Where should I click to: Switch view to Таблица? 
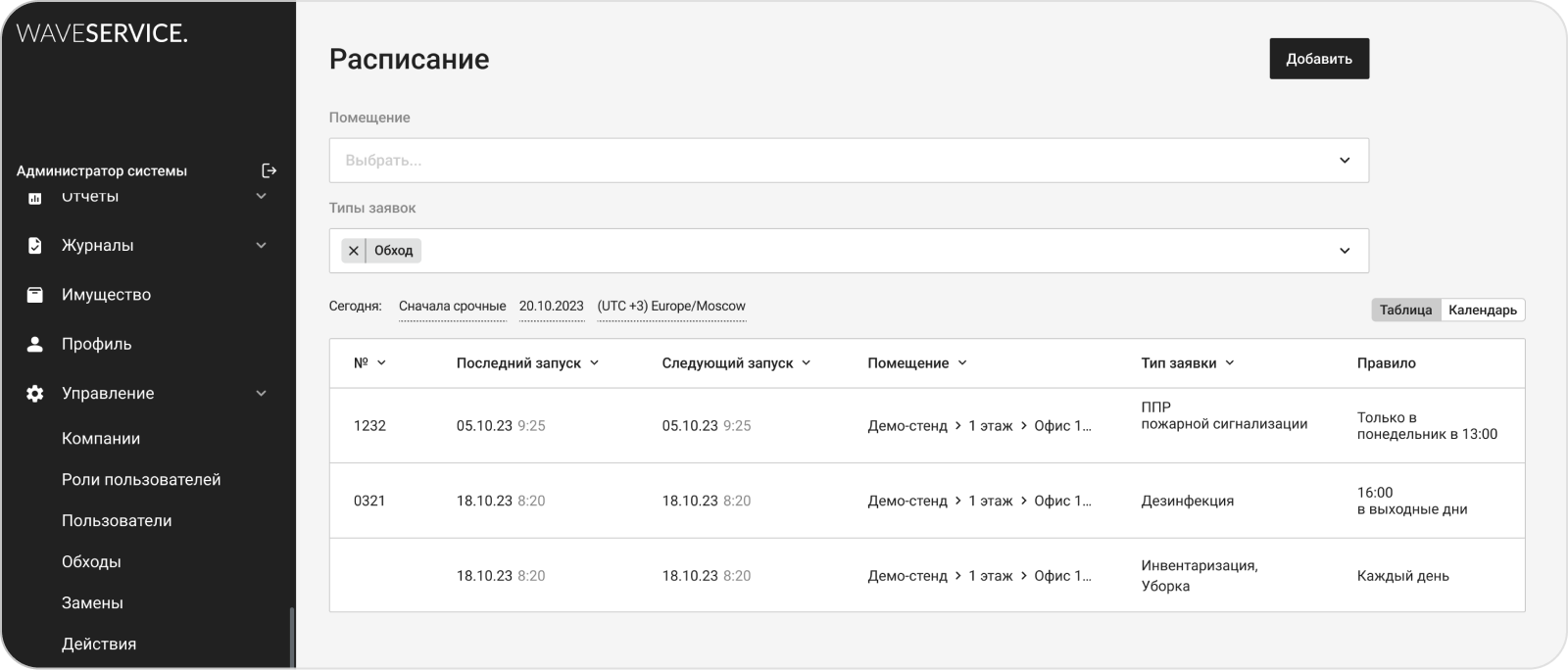pos(1405,310)
